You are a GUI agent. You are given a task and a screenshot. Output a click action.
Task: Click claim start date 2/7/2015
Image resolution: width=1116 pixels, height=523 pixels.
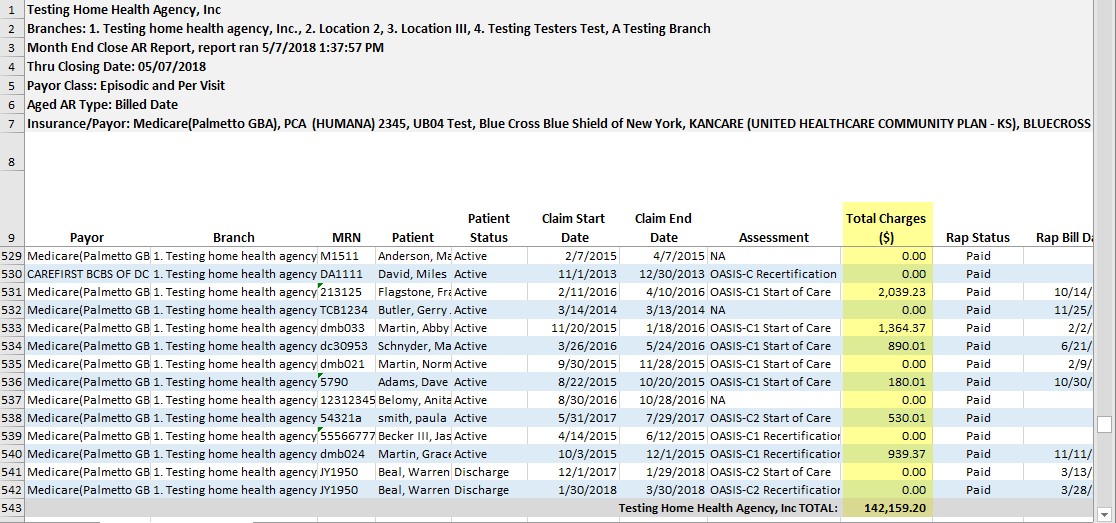(x=573, y=256)
